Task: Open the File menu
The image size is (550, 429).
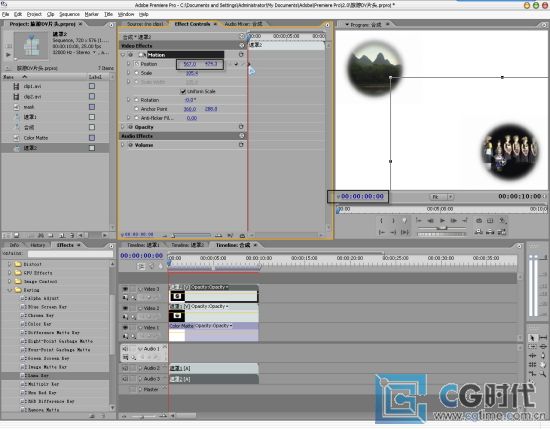Action: (x=6, y=14)
